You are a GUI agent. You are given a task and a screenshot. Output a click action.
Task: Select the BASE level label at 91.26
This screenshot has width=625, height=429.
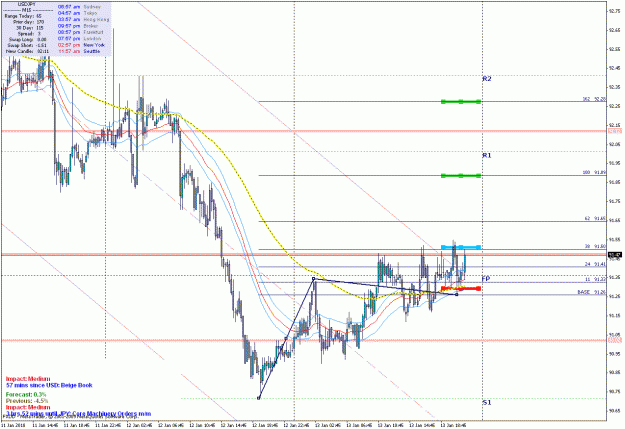tap(592, 292)
